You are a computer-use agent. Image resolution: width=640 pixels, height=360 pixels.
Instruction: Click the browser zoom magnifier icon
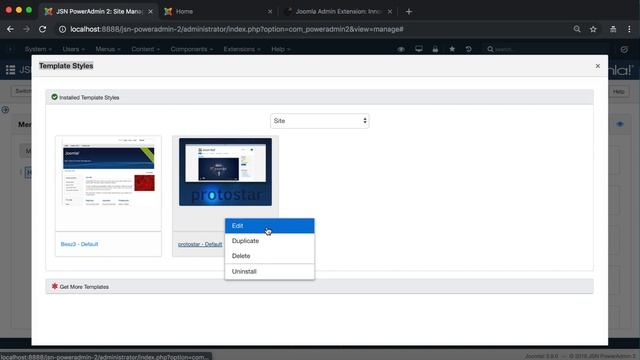[x=577, y=29]
